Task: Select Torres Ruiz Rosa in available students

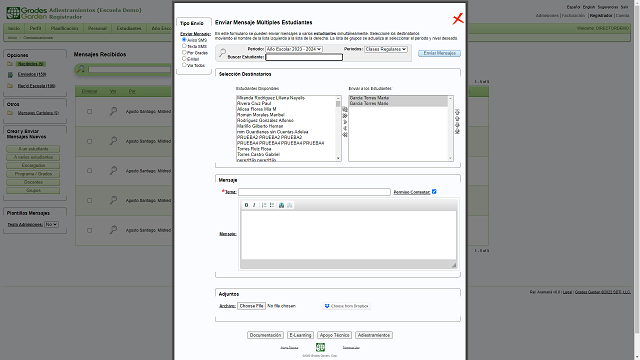Action: coord(254,149)
